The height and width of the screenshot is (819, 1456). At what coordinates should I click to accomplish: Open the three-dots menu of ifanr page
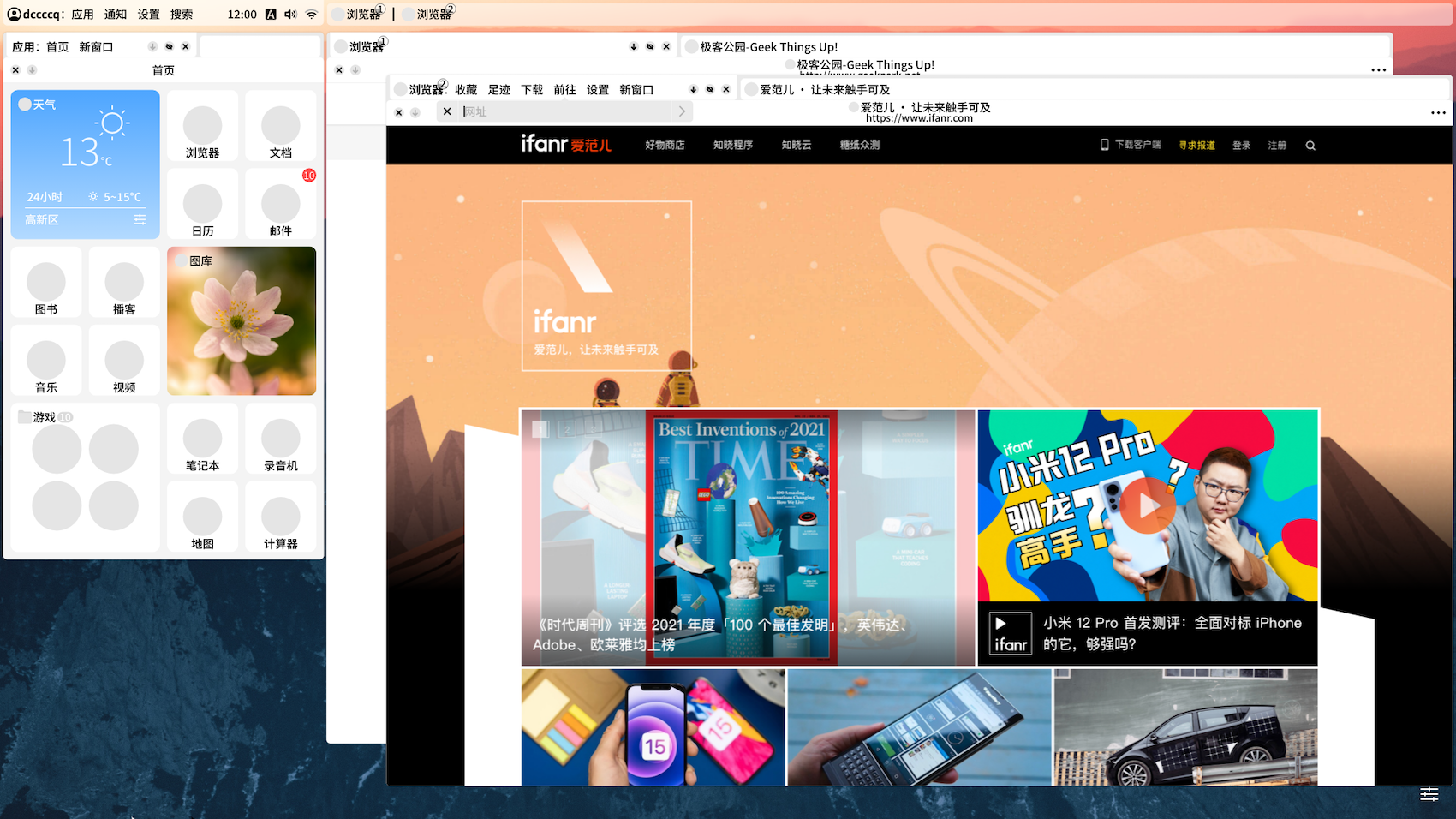(1438, 112)
